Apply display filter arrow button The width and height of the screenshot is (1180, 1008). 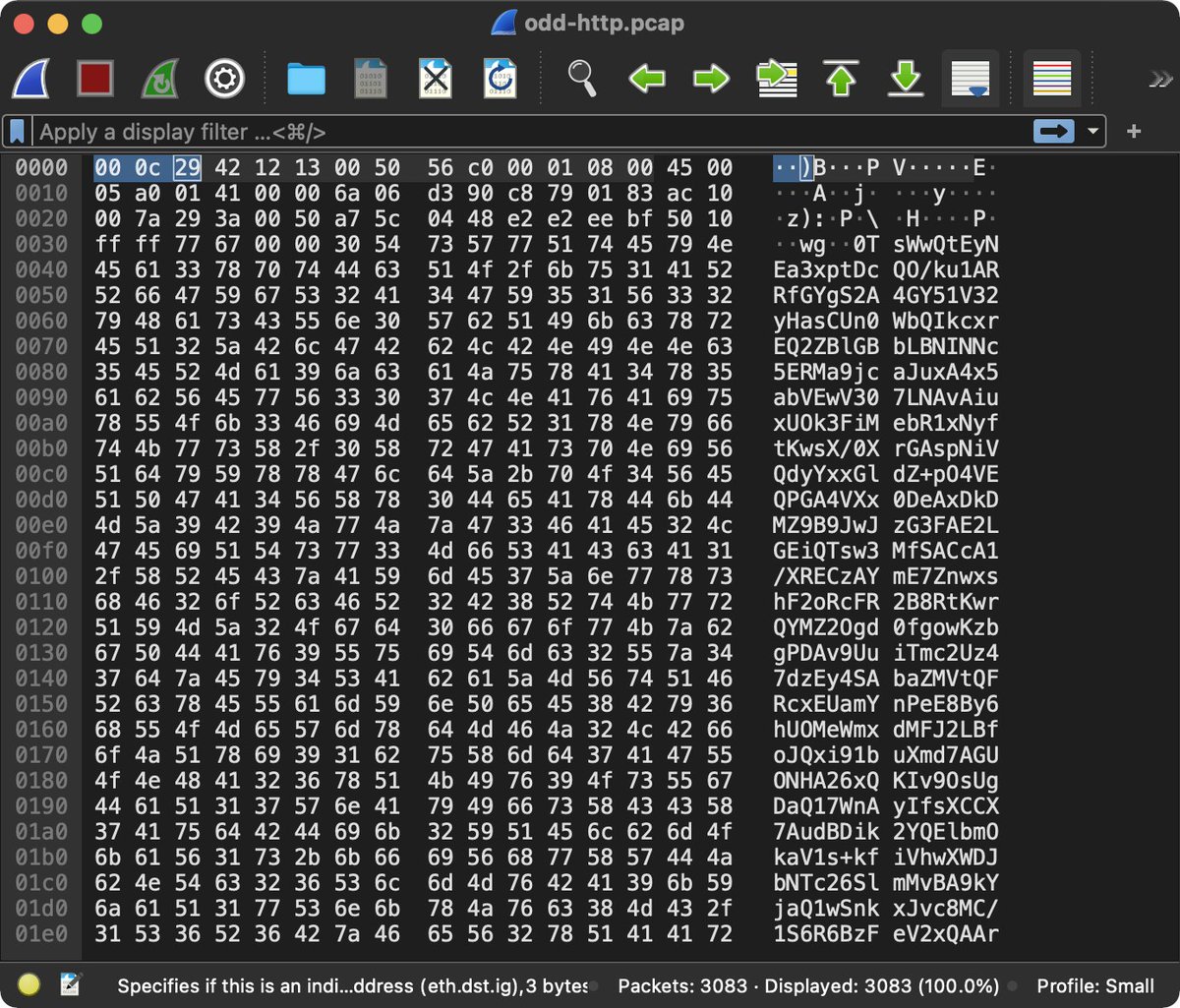pyautogui.click(x=1053, y=131)
